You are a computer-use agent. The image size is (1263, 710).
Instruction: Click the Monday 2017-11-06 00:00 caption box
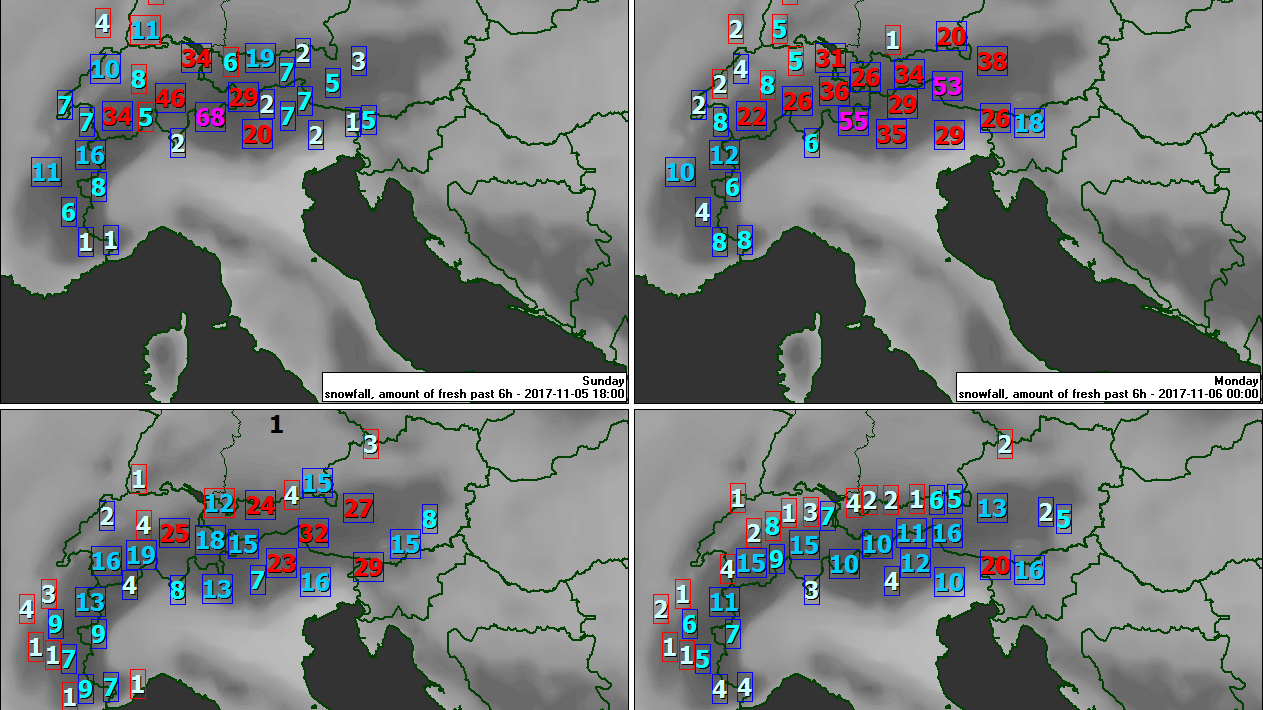(x=1109, y=387)
